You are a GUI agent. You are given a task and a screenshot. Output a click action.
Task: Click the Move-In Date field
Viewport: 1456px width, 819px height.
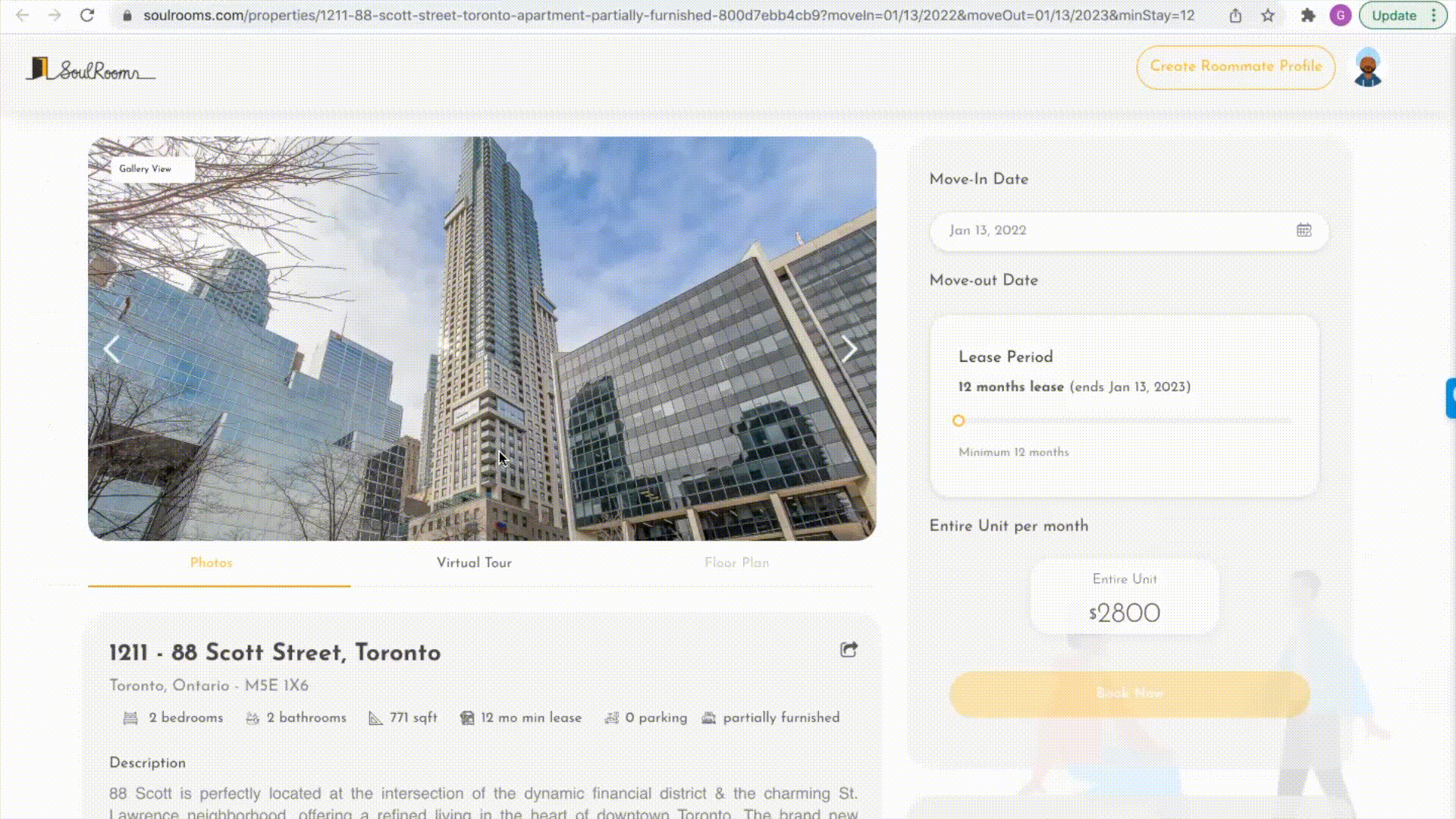[x=1129, y=231]
